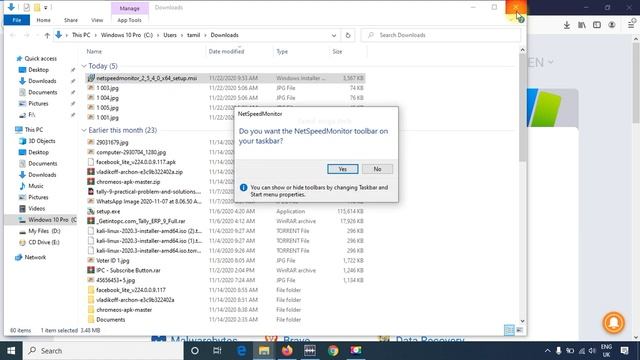Viewport: 640px width, 360px height.
Task: Open Cortana circle icon on taskbar
Action: pos(195,351)
